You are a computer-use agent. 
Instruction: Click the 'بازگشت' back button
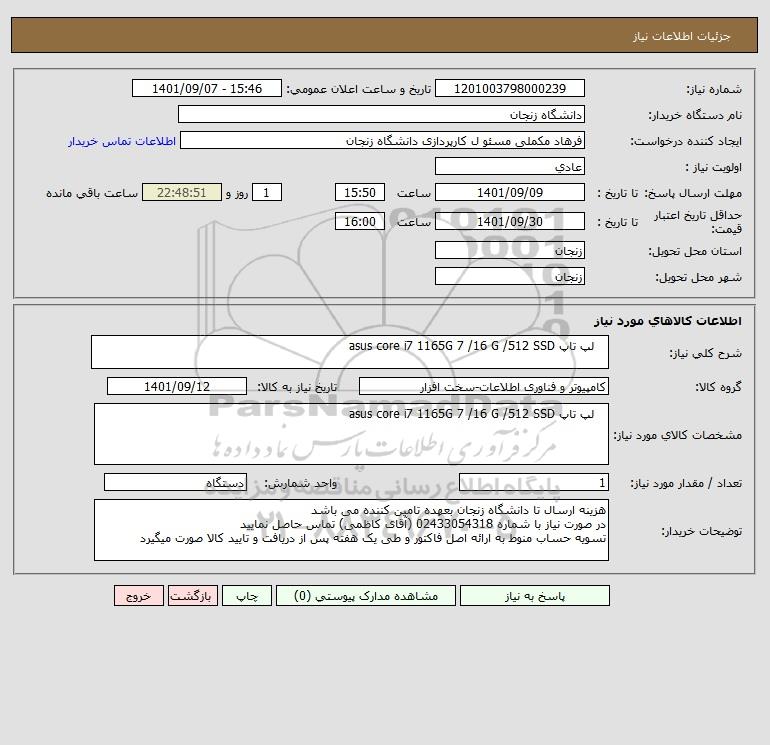pyautogui.click(x=192, y=596)
